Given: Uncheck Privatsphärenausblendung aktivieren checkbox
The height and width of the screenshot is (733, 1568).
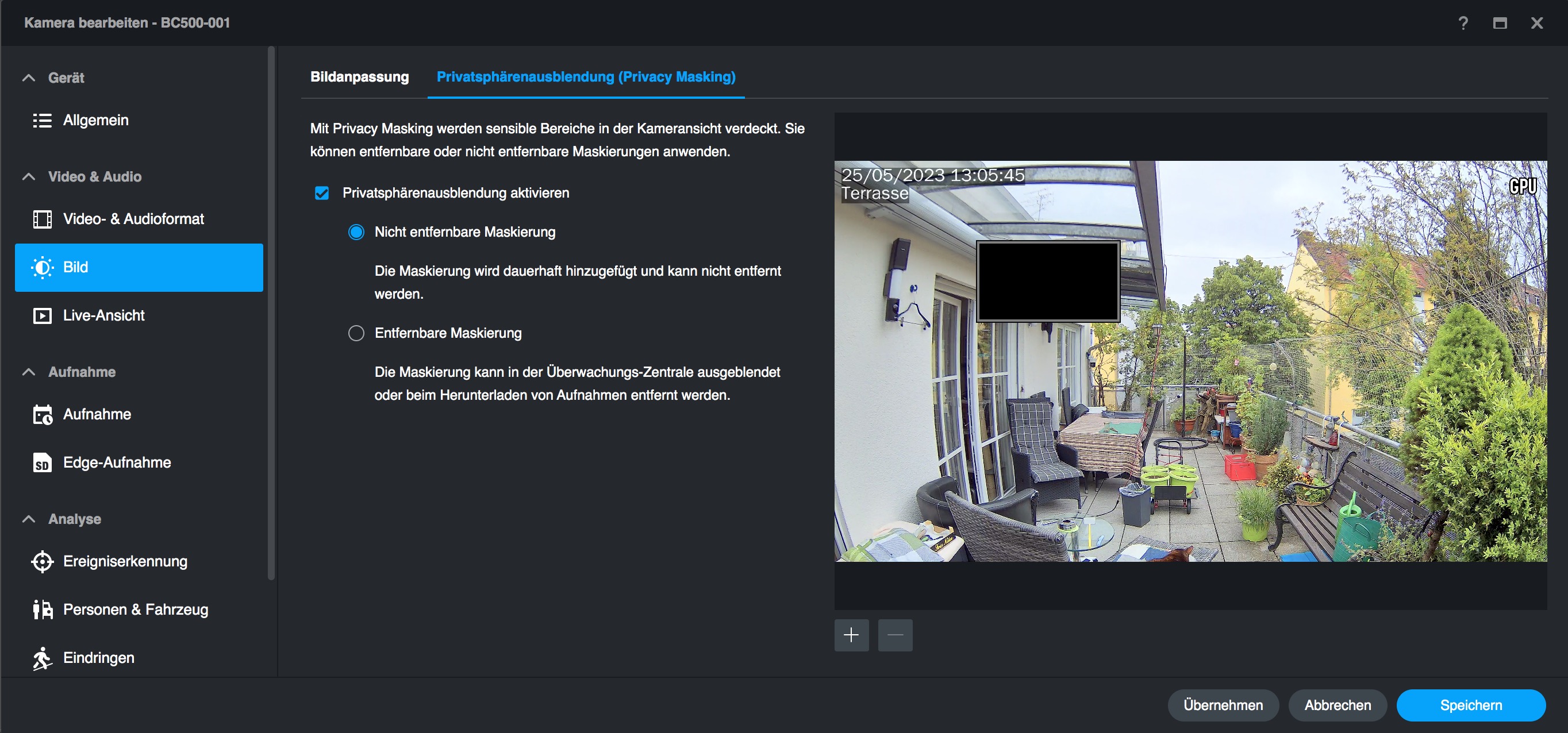Looking at the screenshot, I should [x=321, y=194].
